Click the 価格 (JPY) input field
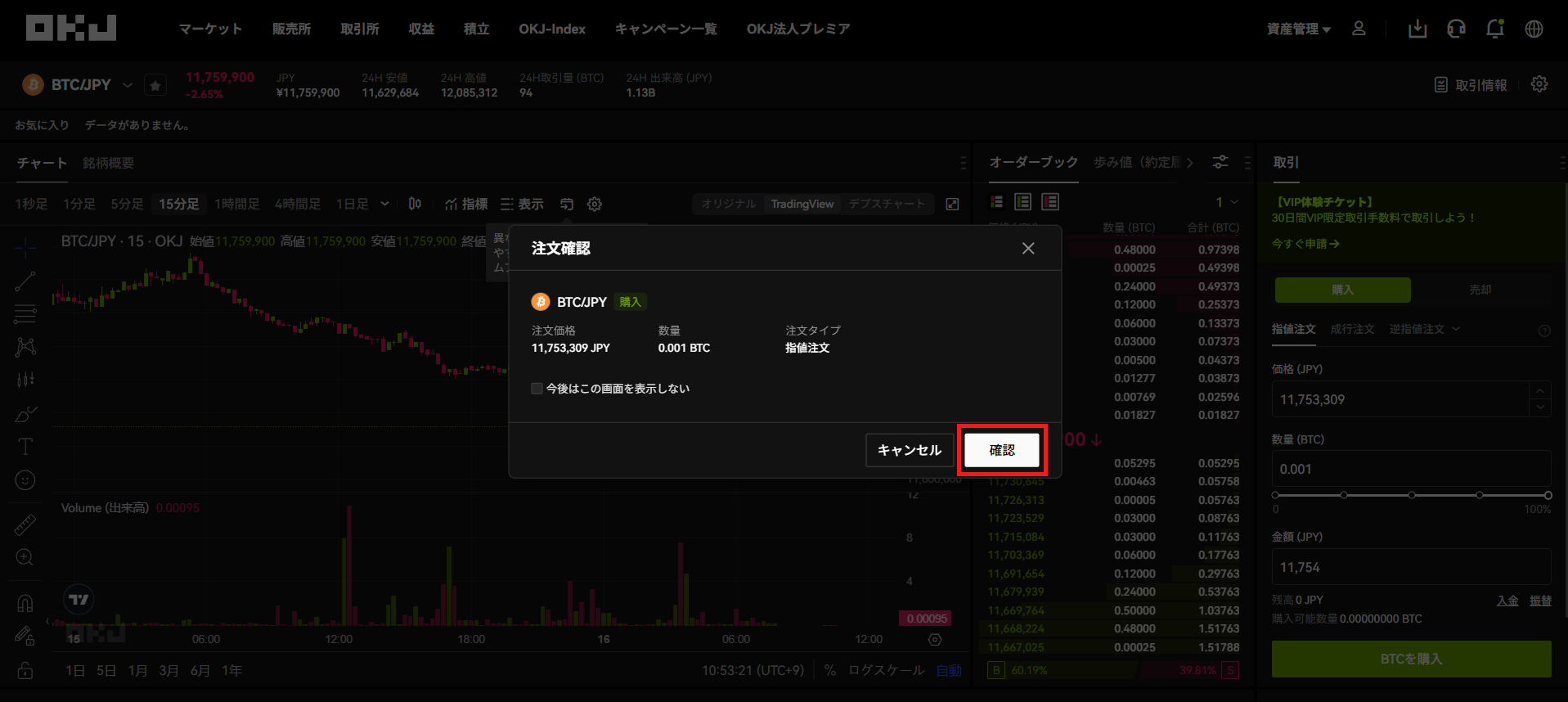This screenshot has width=1568, height=702. pyautogui.click(x=1400, y=399)
